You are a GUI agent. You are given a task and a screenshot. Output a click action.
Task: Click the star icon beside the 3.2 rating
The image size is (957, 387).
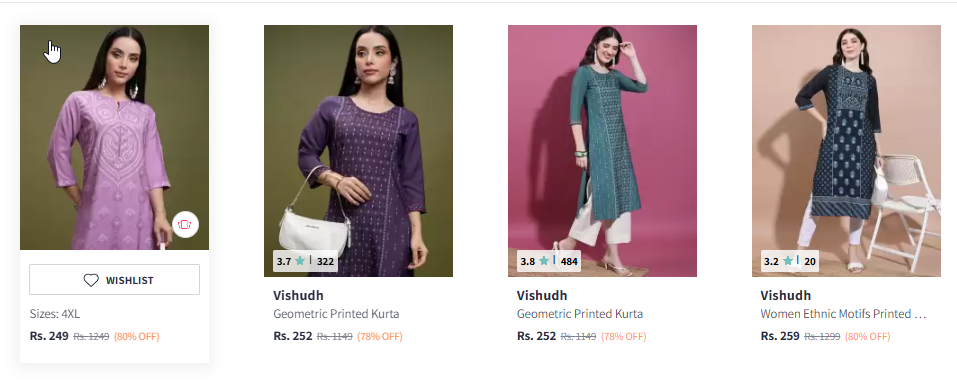[787, 261]
